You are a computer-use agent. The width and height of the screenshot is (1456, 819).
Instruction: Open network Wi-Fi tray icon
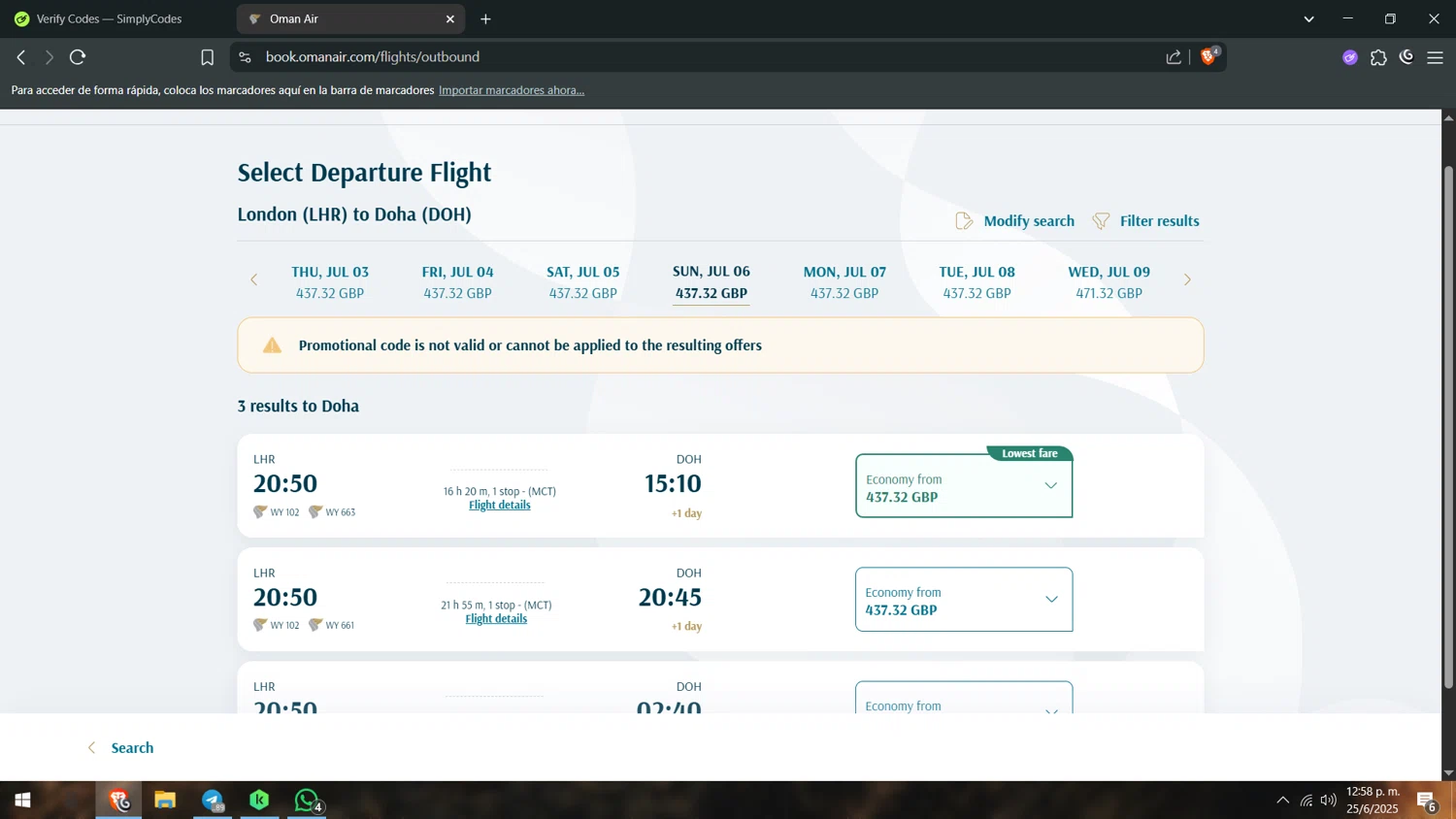(x=1307, y=801)
